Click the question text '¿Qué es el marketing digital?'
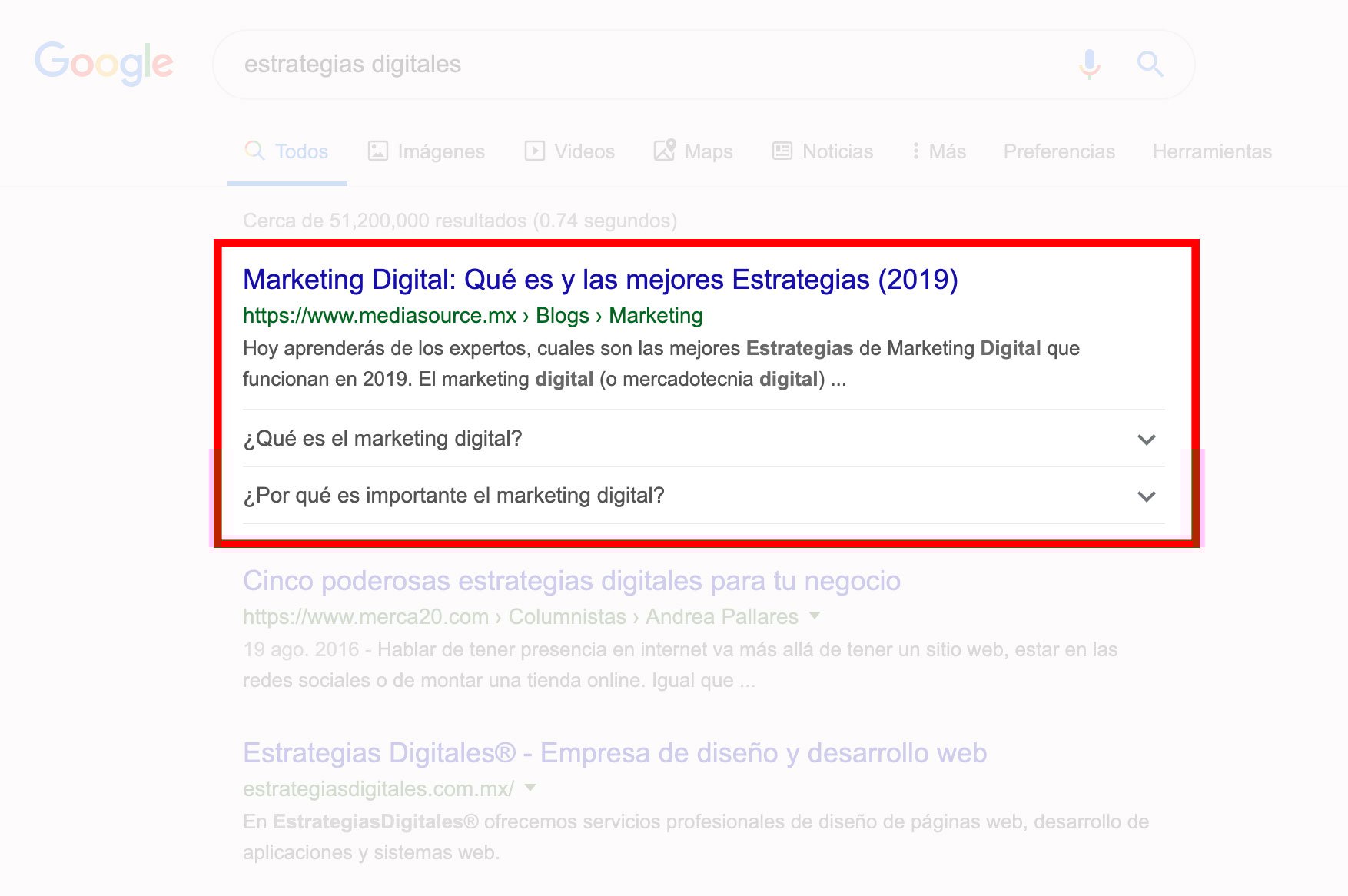Image resolution: width=1348 pixels, height=896 pixels. tap(383, 439)
